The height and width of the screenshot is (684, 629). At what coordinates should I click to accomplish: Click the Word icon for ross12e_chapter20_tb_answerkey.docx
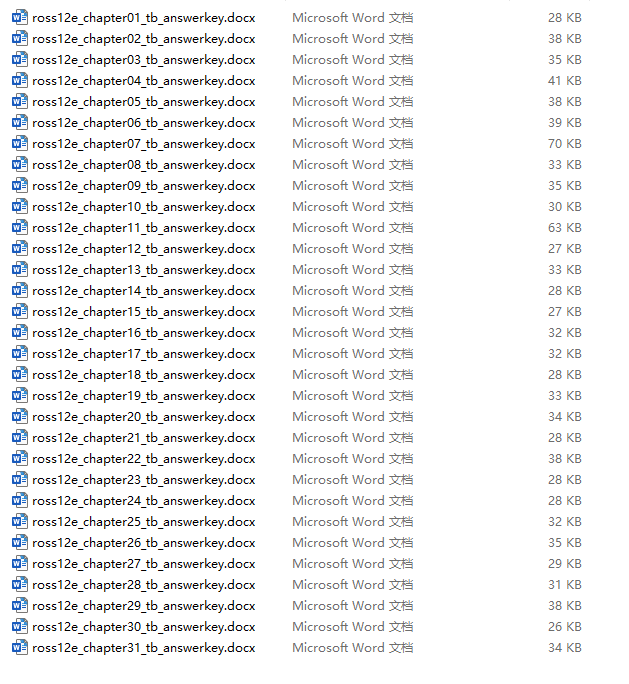(x=20, y=417)
